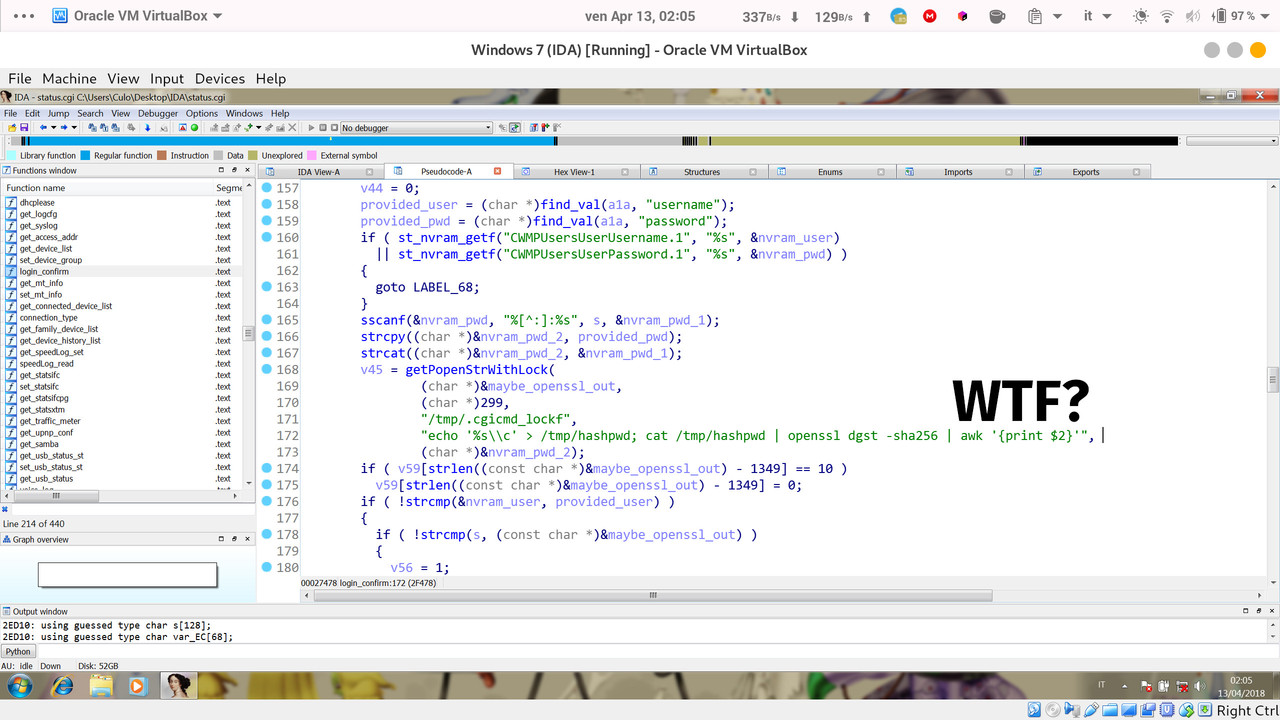
Task: Click pseudocode vertical scrollbar
Action: point(1273,380)
